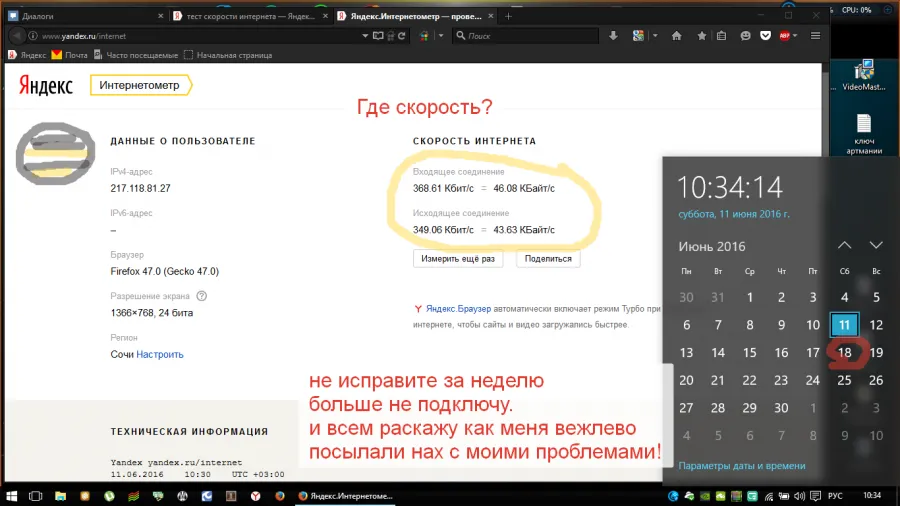Select June 30 in the calendar
This screenshot has width=900, height=506.
(x=781, y=408)
